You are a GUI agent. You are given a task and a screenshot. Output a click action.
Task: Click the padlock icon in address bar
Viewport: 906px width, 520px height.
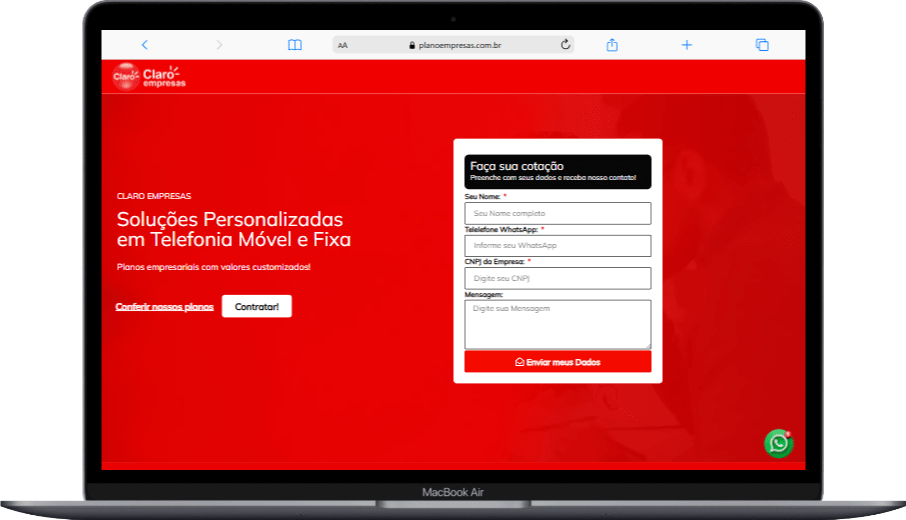[x=410, y=45]
